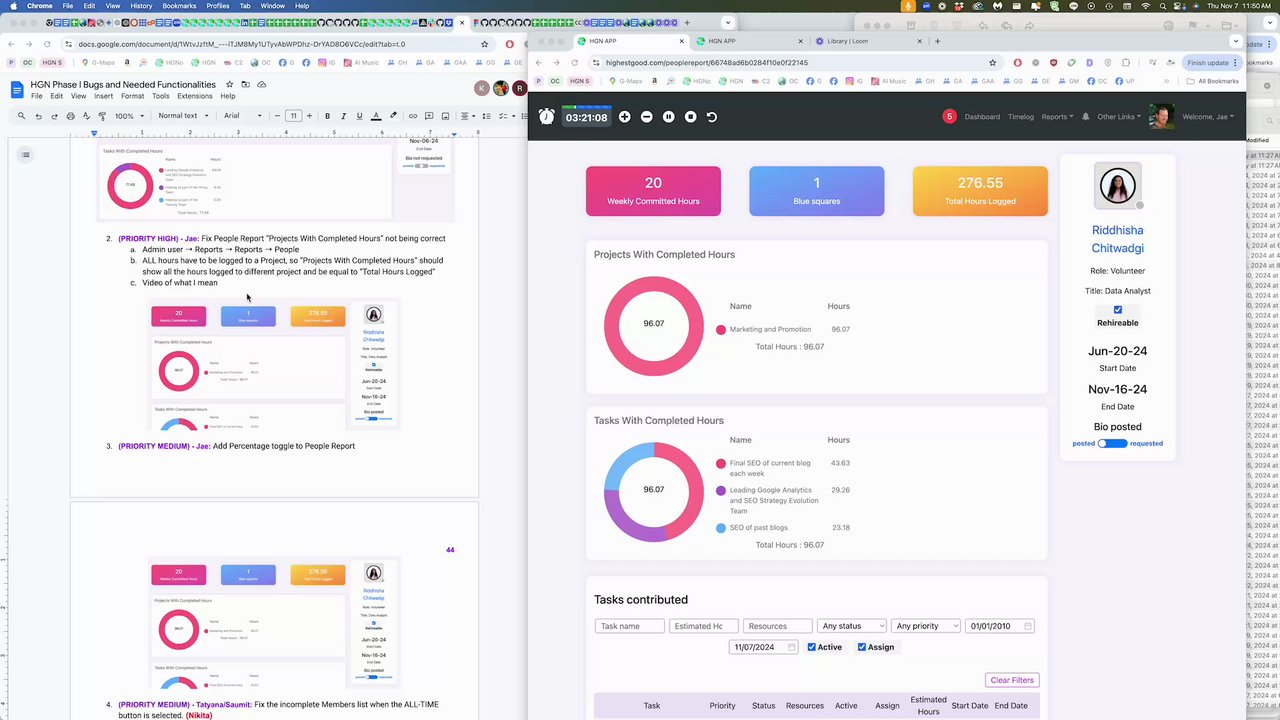Click the alarm clock timer icon

click(546, 116)
